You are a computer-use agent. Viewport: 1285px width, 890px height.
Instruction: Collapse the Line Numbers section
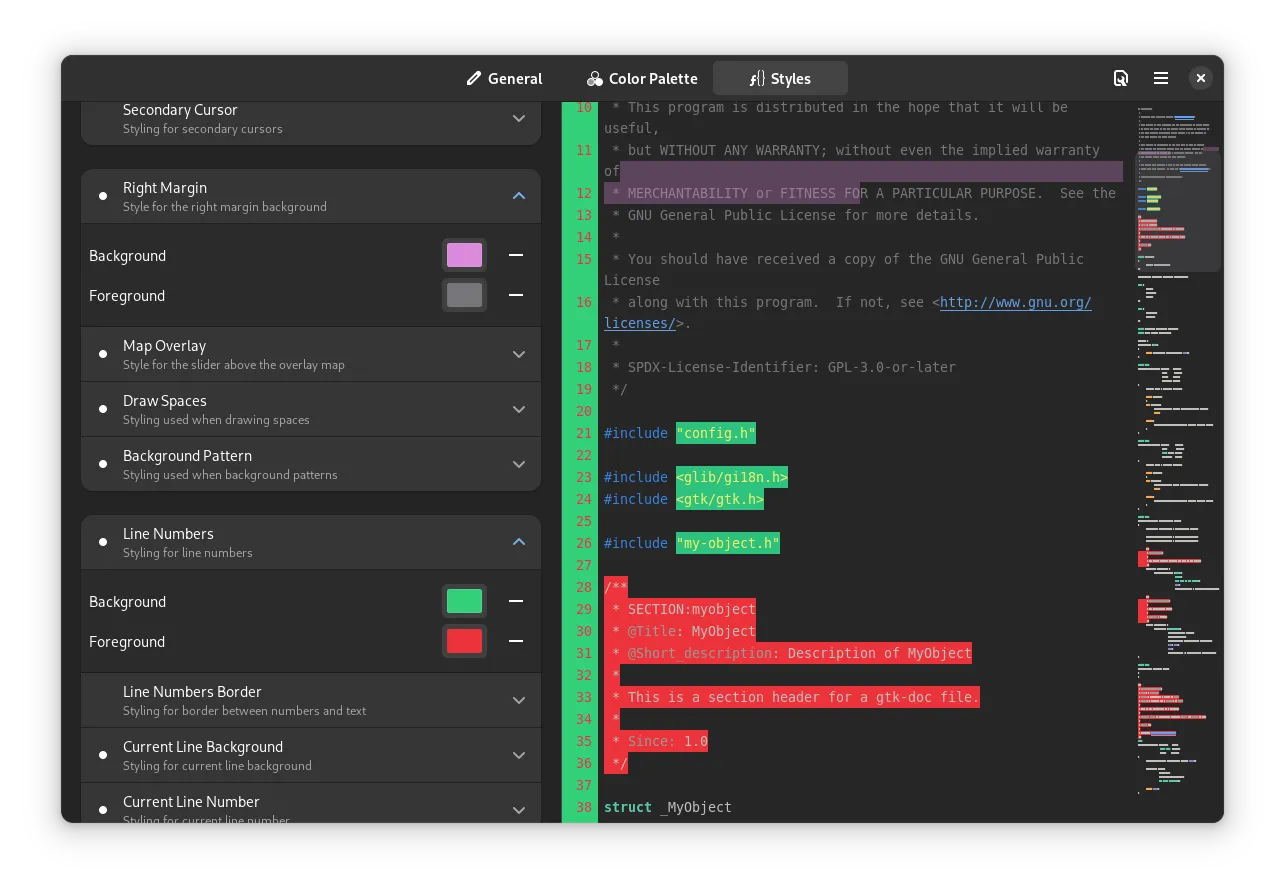(x=518, y=542)
